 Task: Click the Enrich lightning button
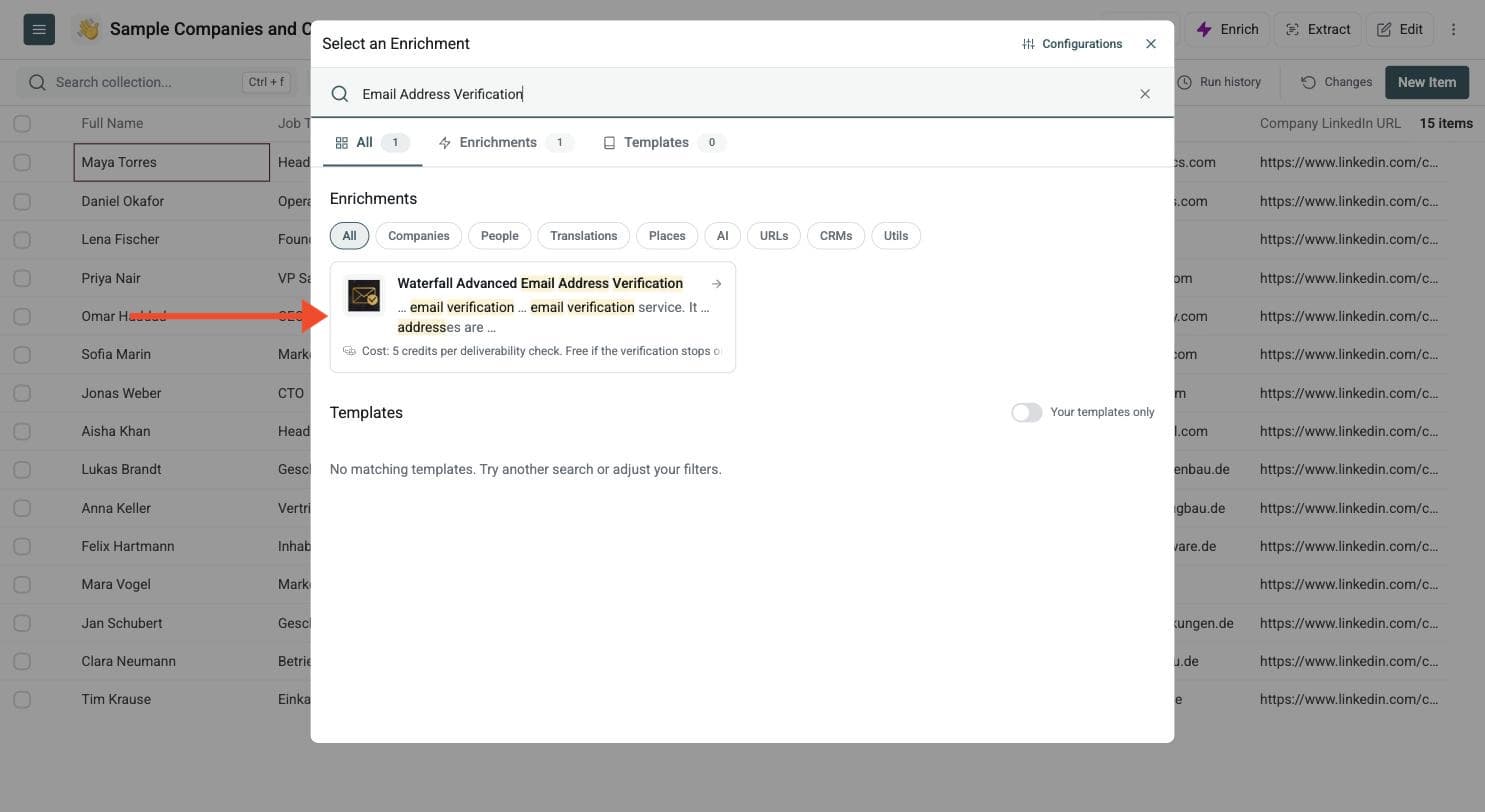coord(1228,29)
